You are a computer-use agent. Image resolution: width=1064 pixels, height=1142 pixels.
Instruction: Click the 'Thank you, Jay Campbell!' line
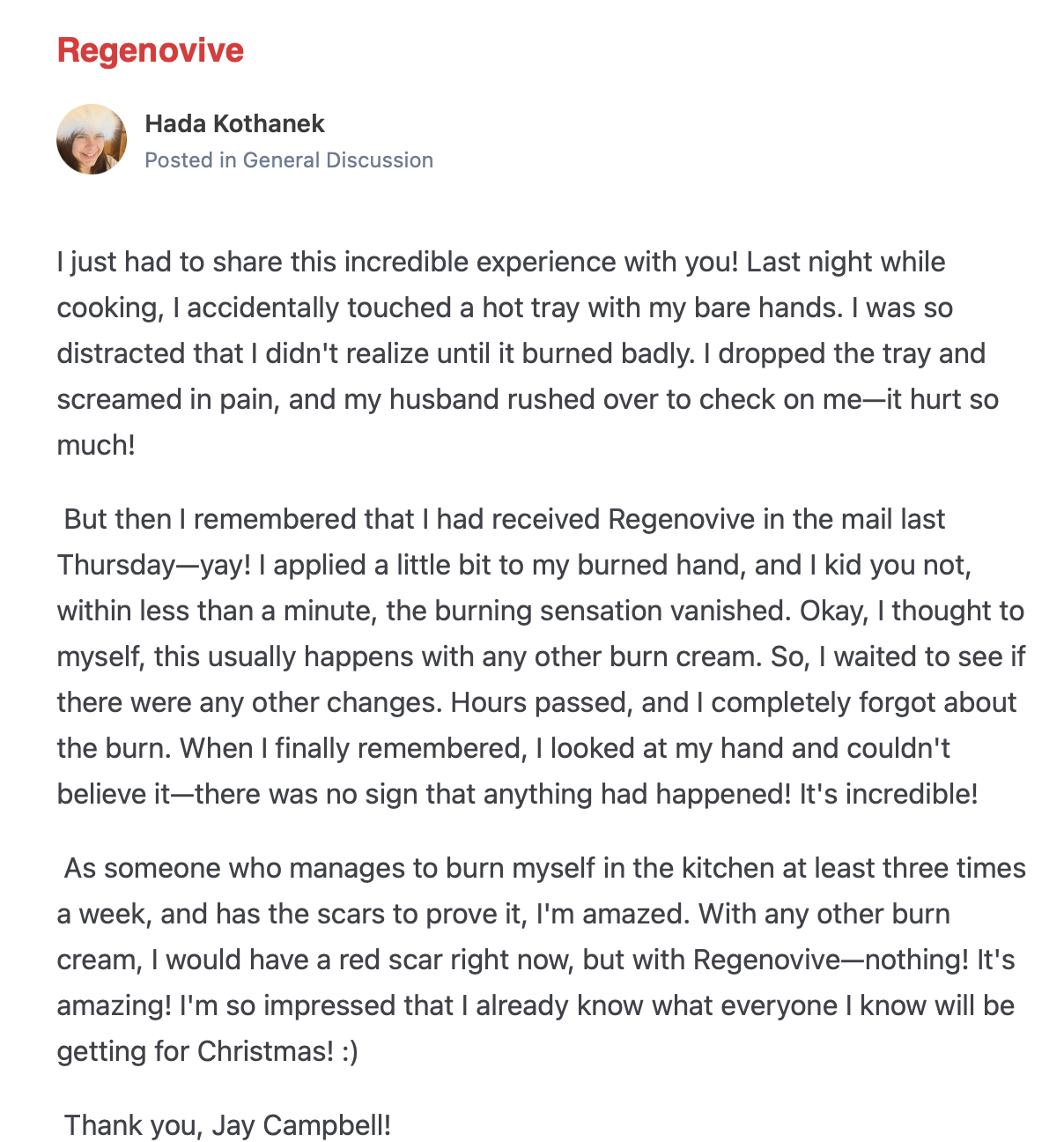pyautogui.click(x=227, y=1125)
